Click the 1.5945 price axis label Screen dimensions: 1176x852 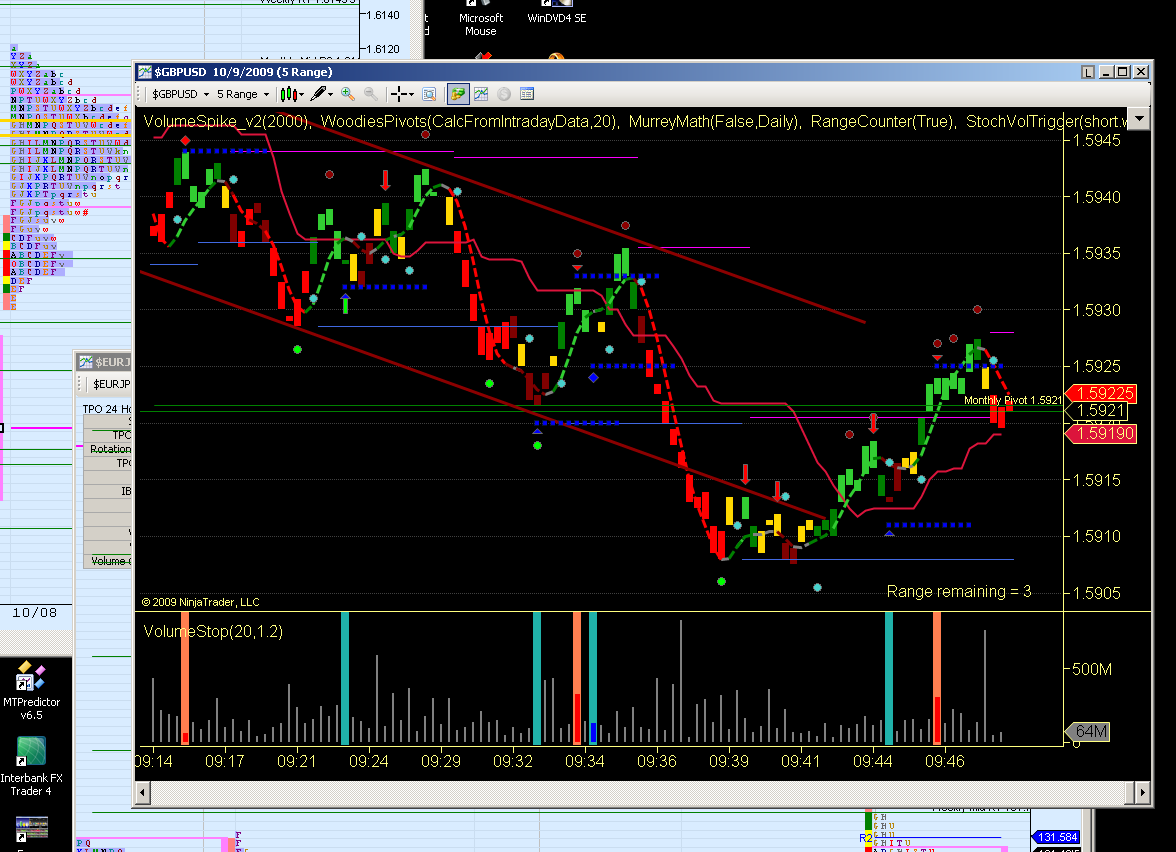(1096, 140)
